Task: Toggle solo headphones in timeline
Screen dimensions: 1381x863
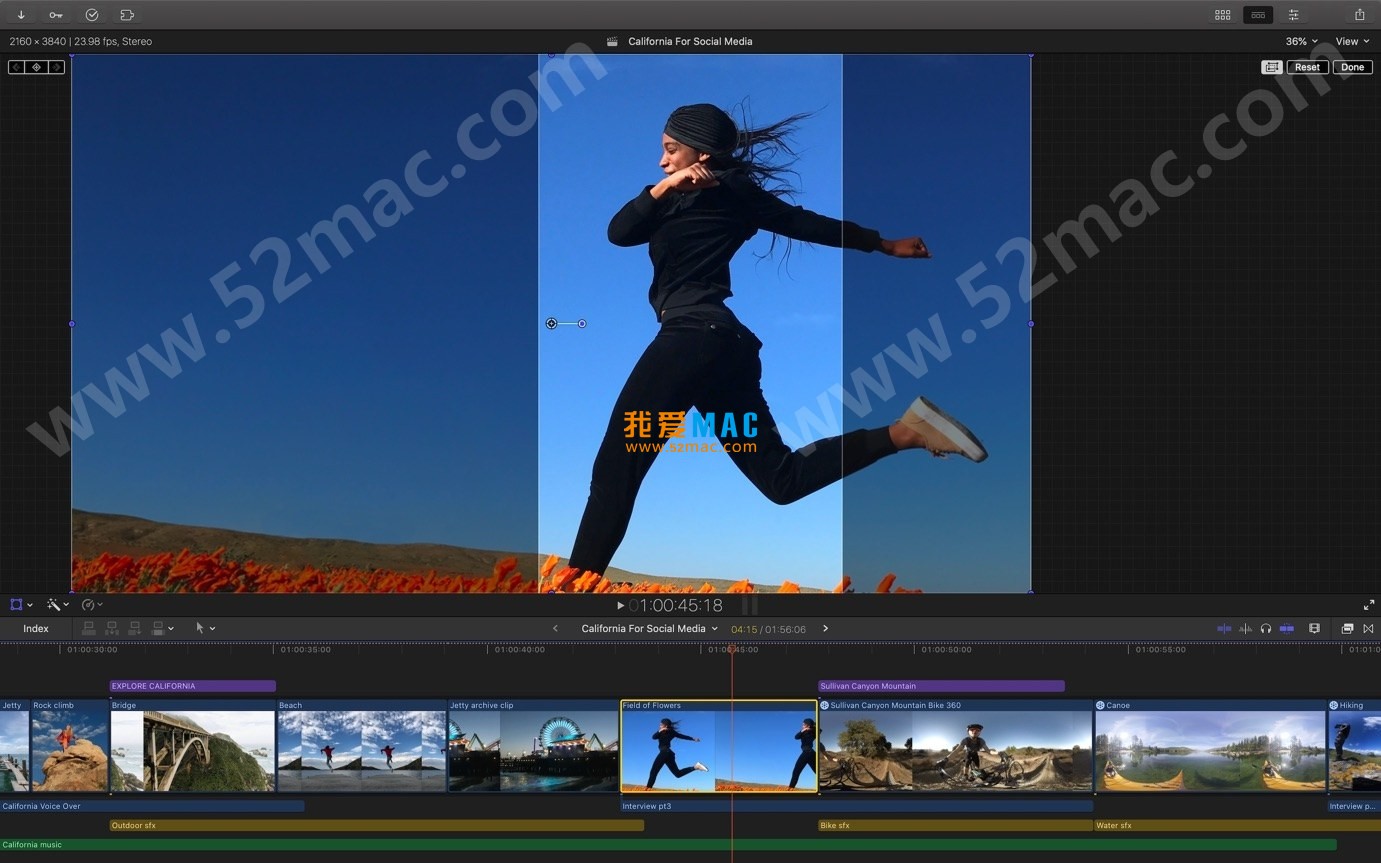Action: [1266, 629]
